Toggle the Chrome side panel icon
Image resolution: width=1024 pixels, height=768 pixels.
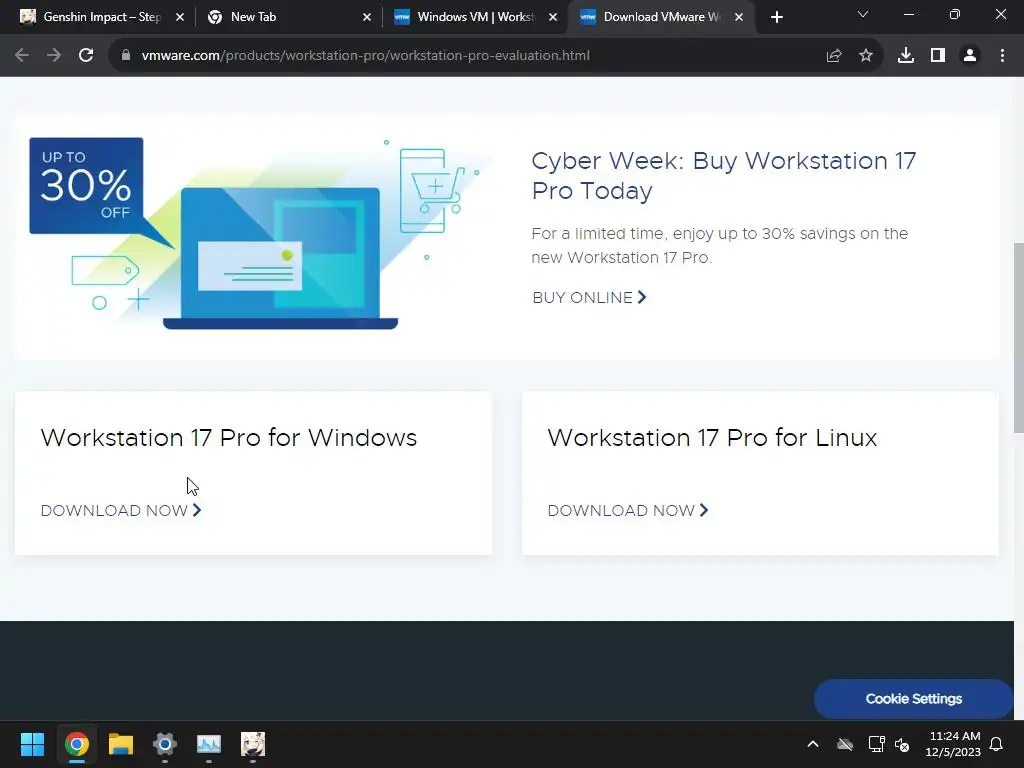[938, 56]
